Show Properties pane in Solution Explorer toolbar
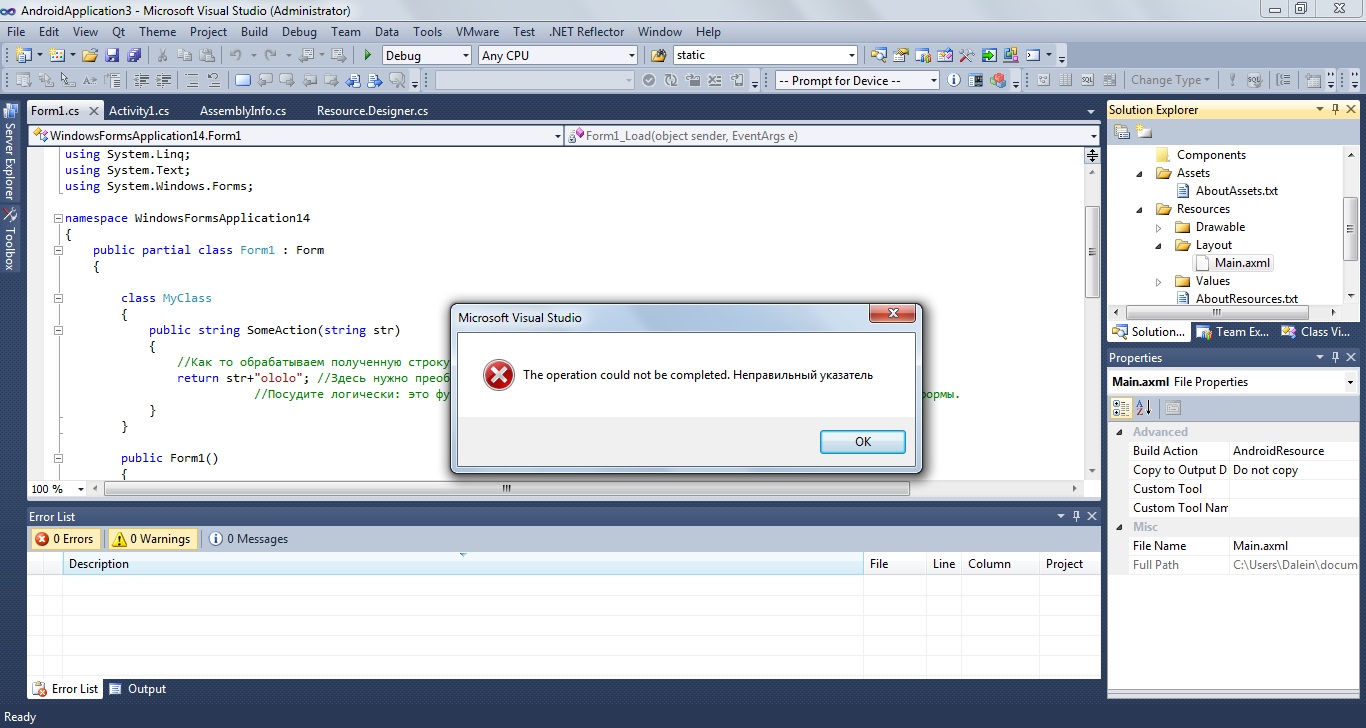 pyautogui.click(x=1122, y=132)
